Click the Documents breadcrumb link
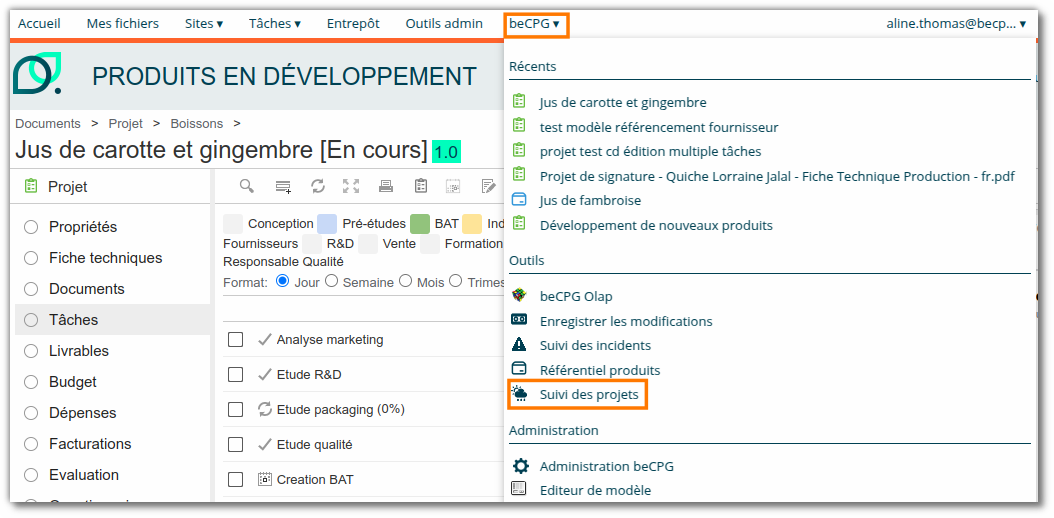1054x518 pixels. coord(48,124)
